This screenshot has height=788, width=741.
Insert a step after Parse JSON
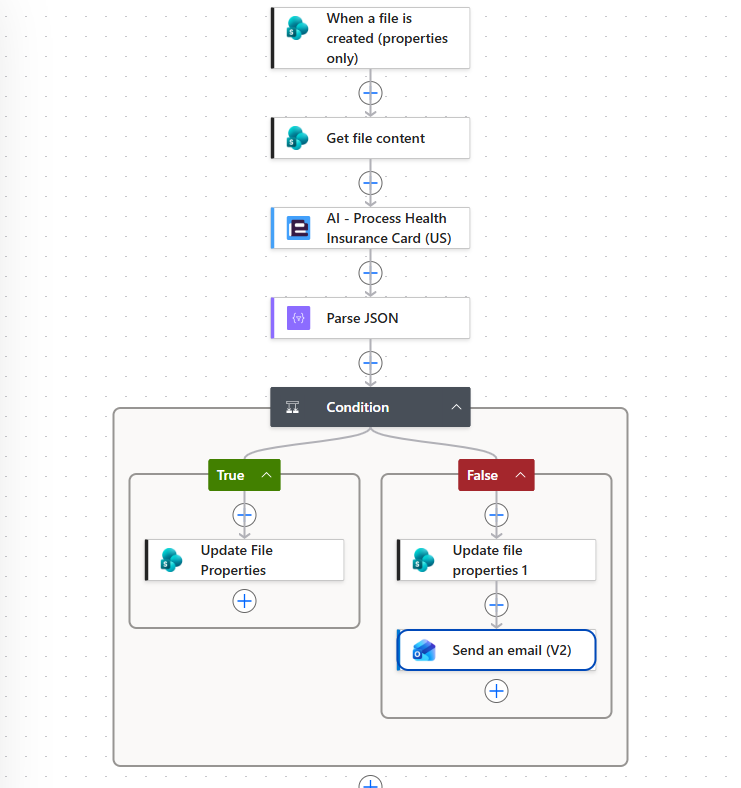[370, 363]
